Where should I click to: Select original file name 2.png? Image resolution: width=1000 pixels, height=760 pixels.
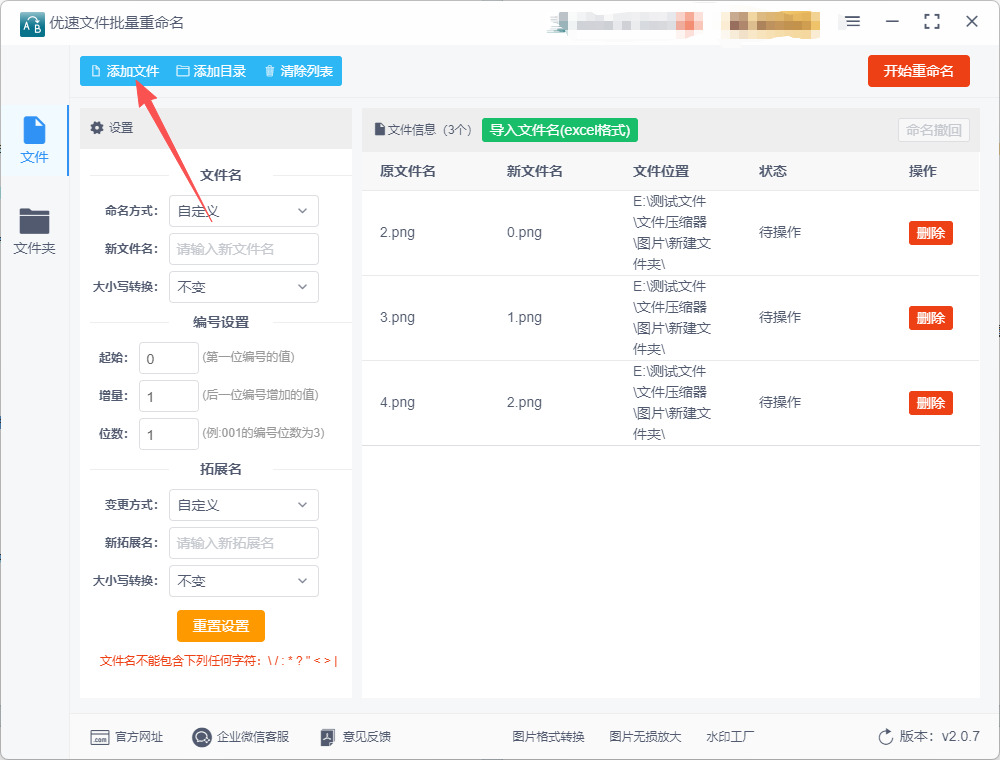(x=397, y=232)
